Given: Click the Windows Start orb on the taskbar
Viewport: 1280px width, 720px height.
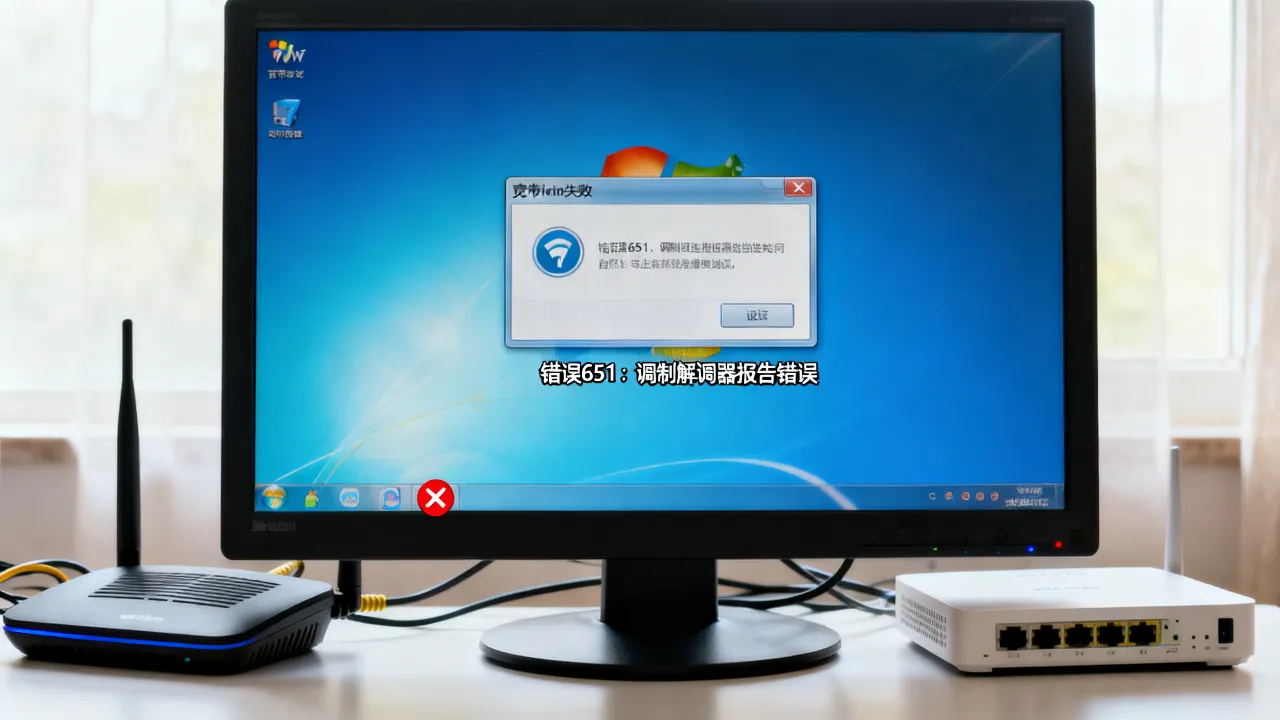Looking at the screenshot, I should [x=273, y=496].
